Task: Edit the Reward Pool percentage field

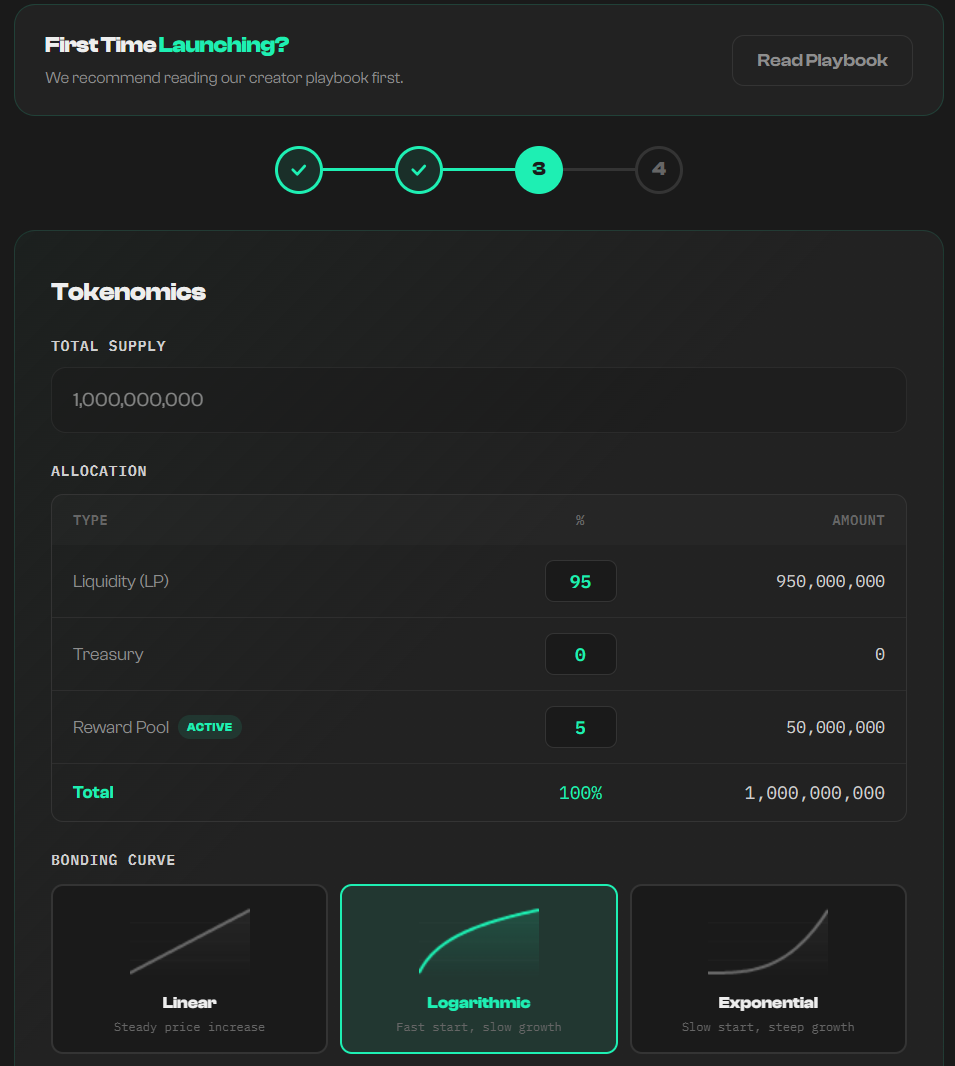Action: click(x=580, y=728)
